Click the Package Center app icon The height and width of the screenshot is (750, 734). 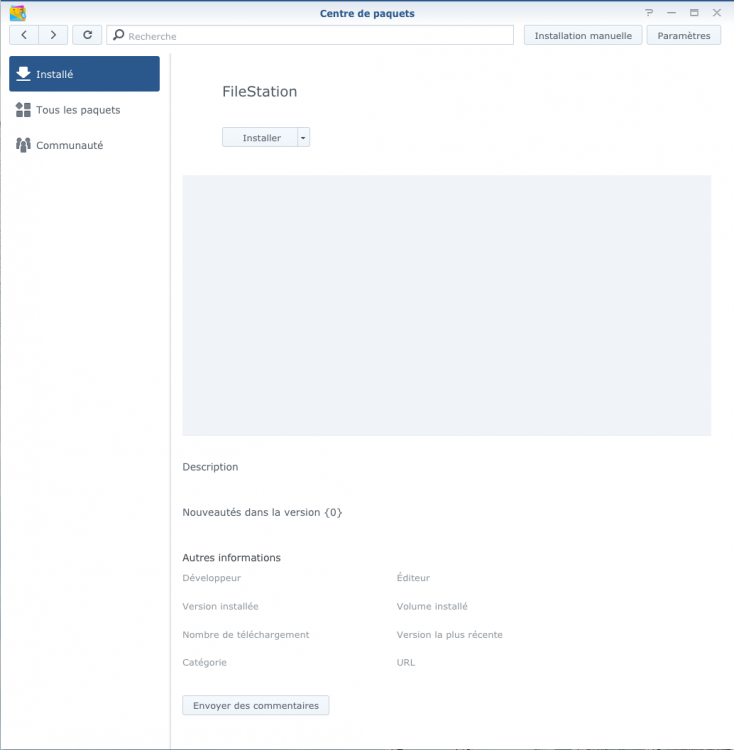18,13
